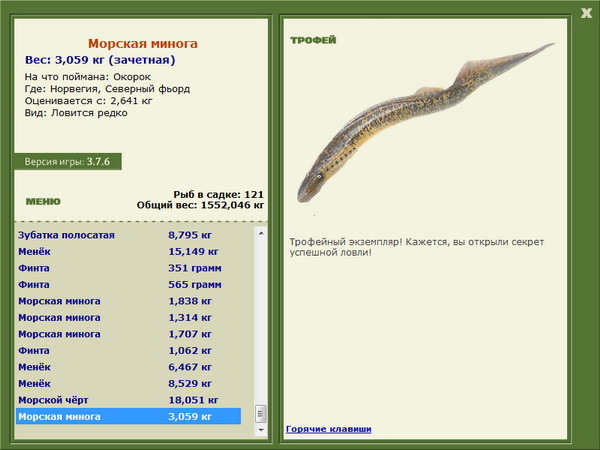Click the Где: Норвегия, Северный фьорд line
This screenshot has width=600, height=450.
click(107, 89)
